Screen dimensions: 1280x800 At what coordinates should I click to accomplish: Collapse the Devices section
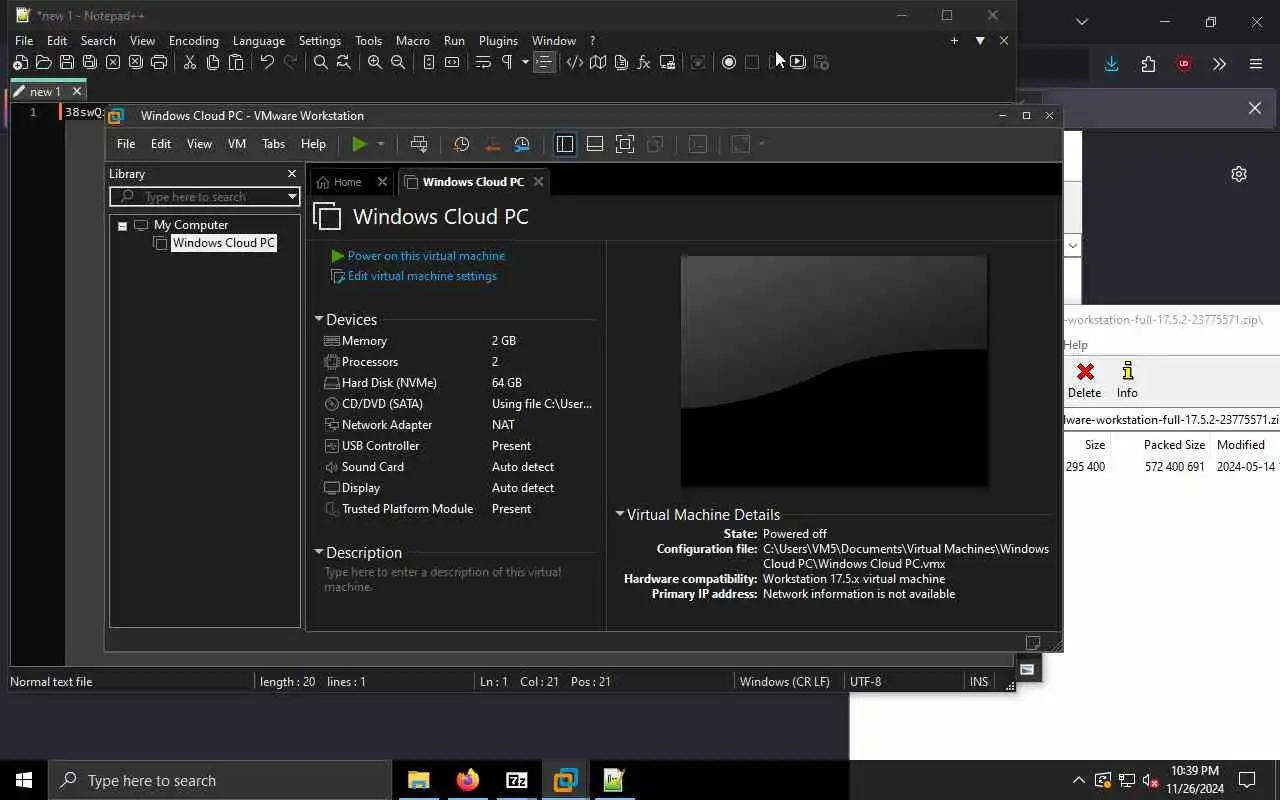coord(319,319)
